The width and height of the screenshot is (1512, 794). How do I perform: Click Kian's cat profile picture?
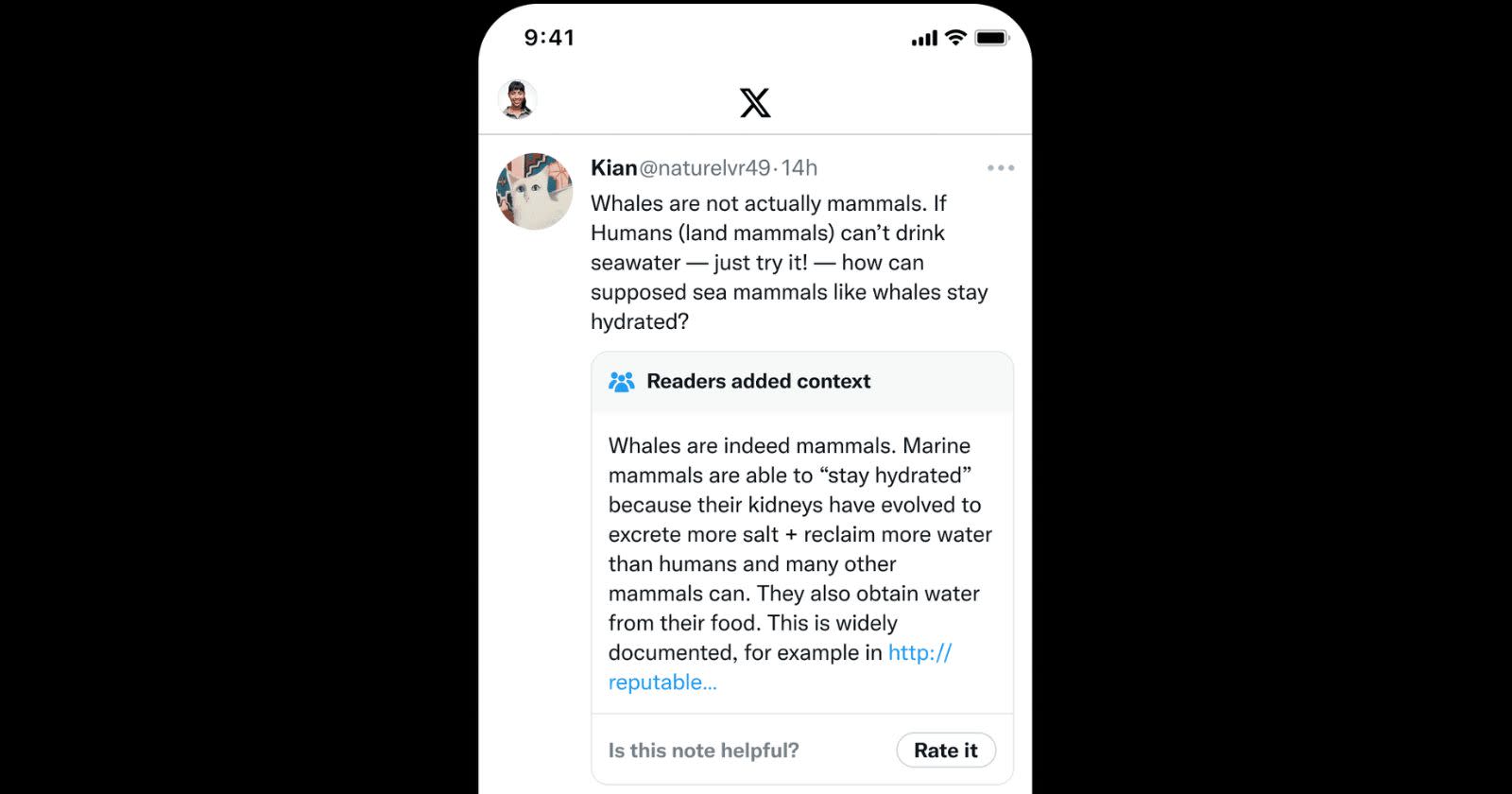click(534, 190)
